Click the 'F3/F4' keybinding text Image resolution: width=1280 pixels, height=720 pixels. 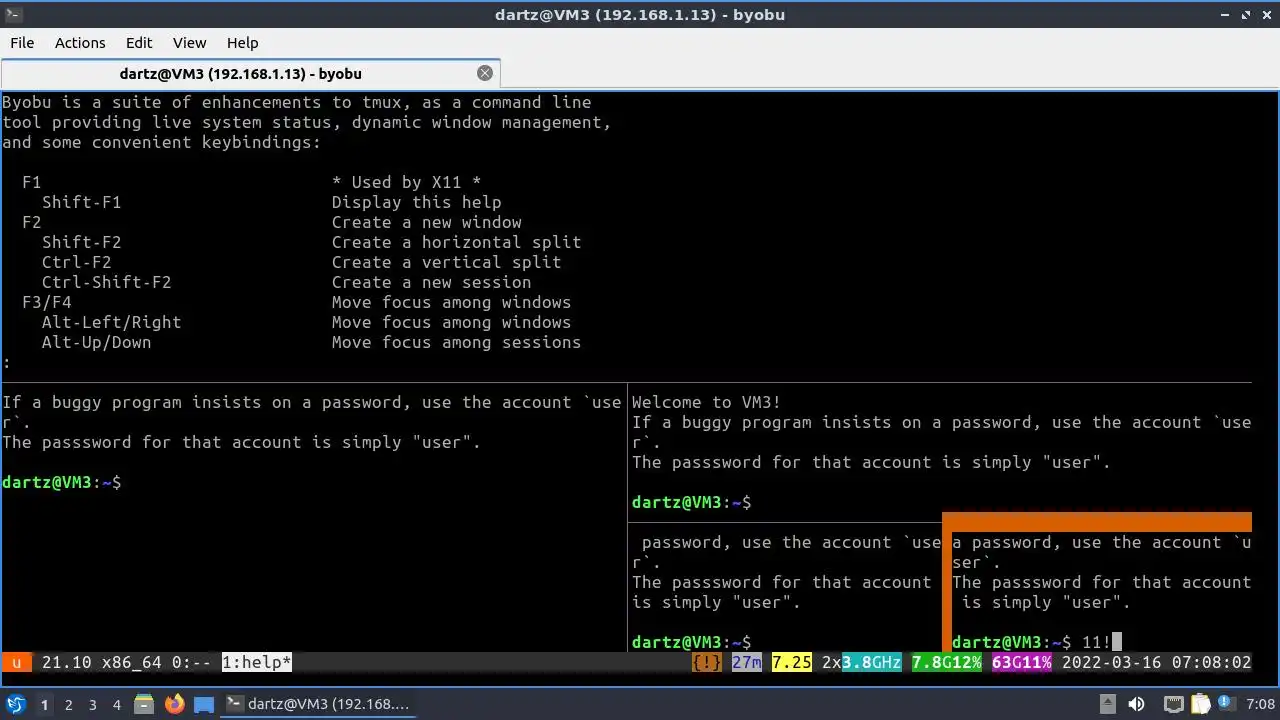(46, 302)
